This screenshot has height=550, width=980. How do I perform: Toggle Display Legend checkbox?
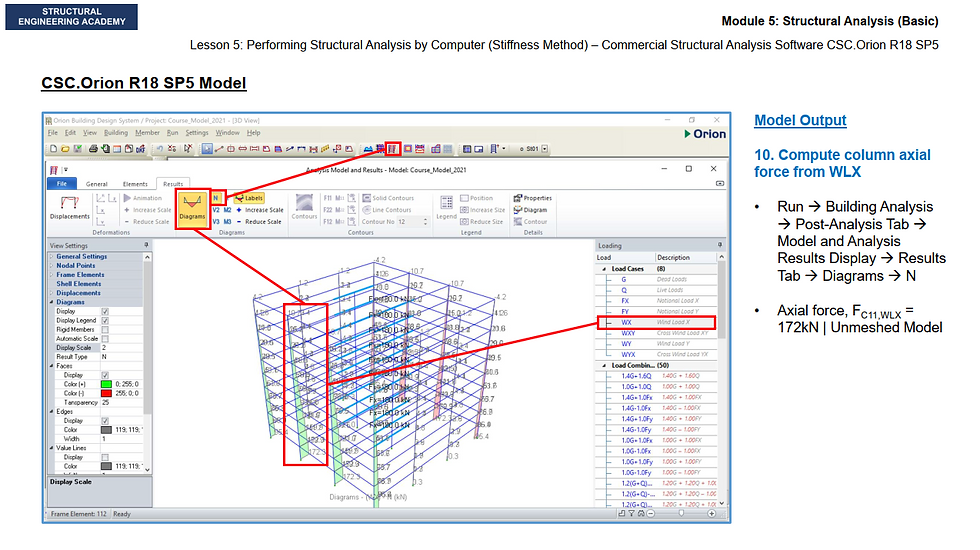(x=105, y=321)
